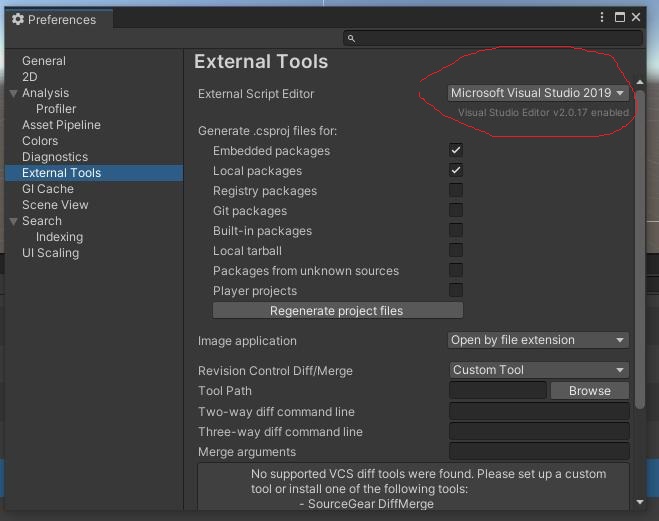659x521 pixels.
Task: Focus the preferences search field
Action: pyautogui.click(x=493, y=39)
